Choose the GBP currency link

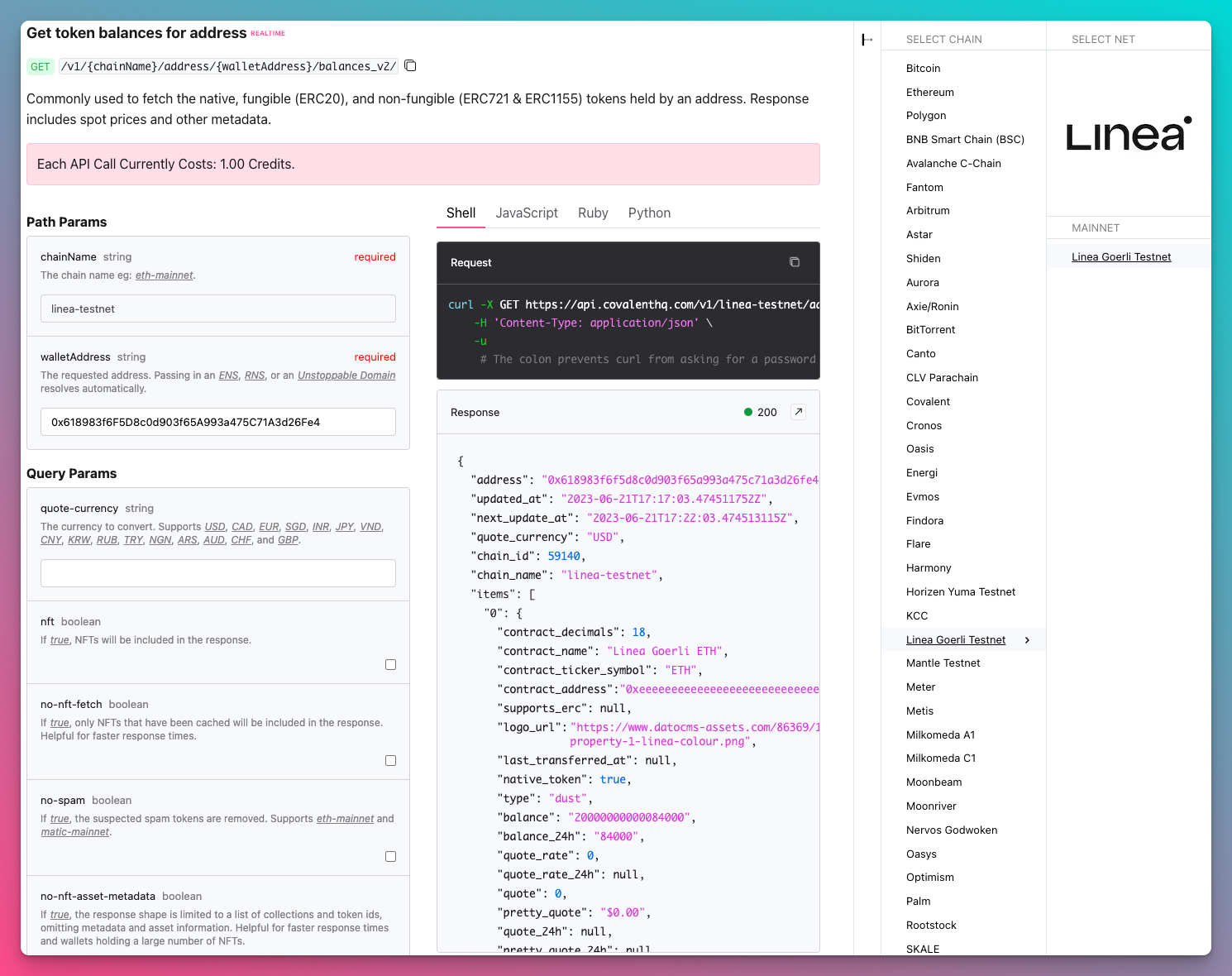click(288, 540)
